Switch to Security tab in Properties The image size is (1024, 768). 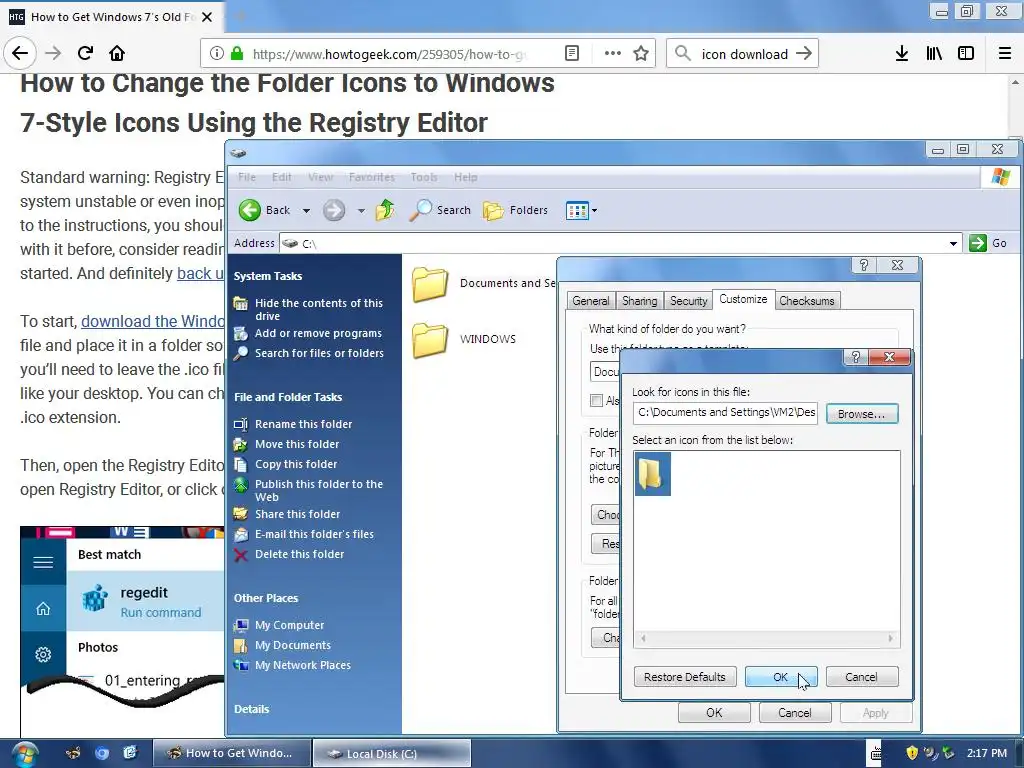pyautogui.click(x=688, y=301)
